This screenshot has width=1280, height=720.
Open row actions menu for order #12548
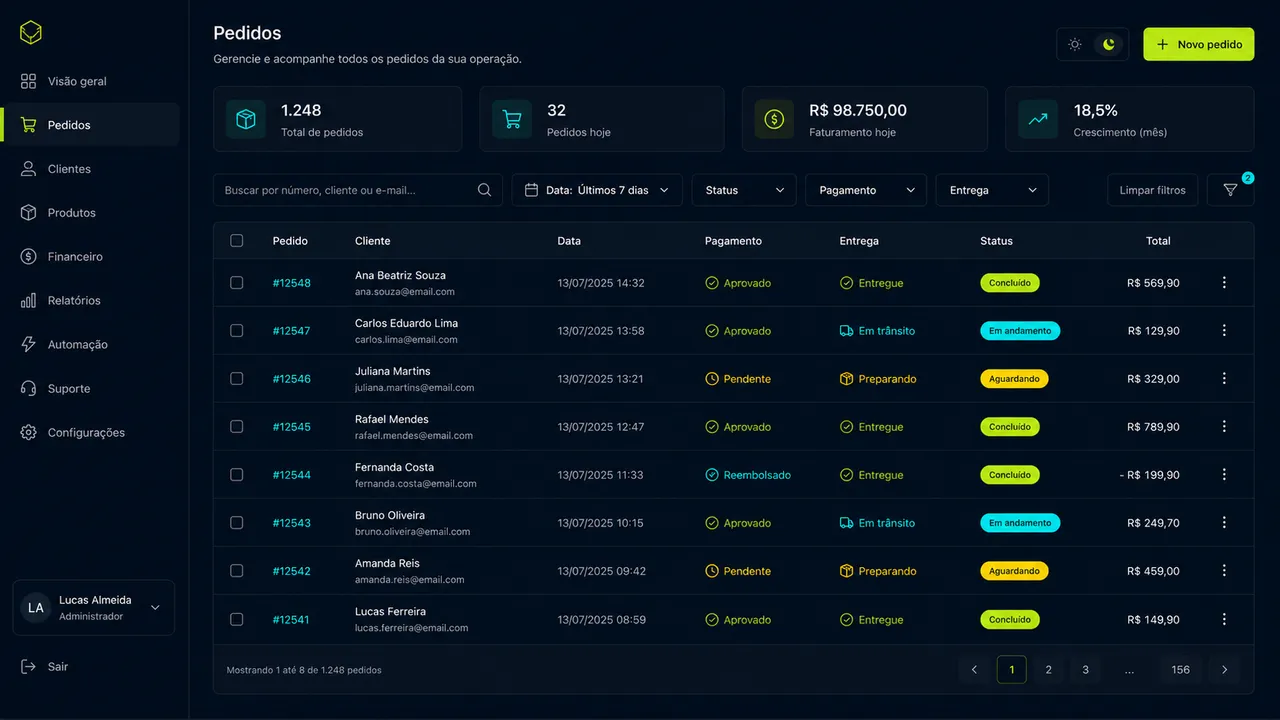pos(1224,283)
